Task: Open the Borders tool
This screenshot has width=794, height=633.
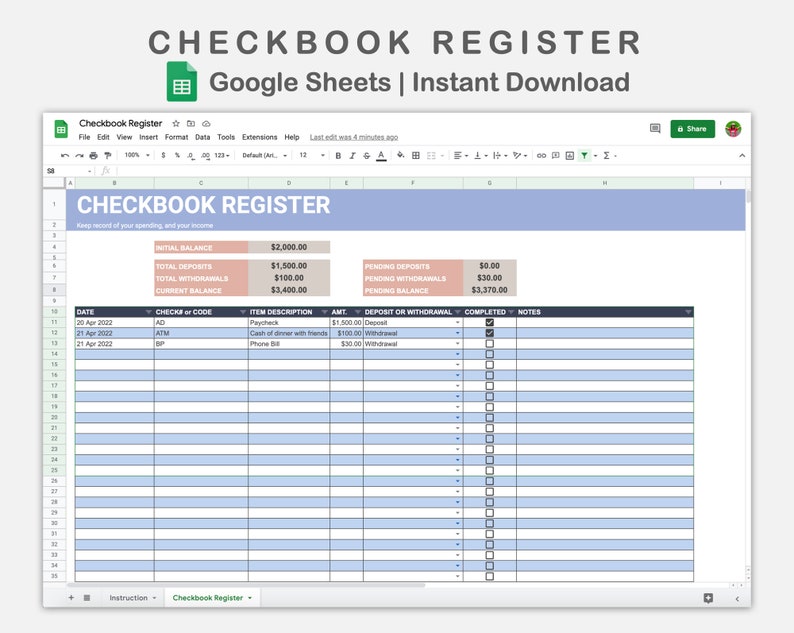Action: [416, 155]
